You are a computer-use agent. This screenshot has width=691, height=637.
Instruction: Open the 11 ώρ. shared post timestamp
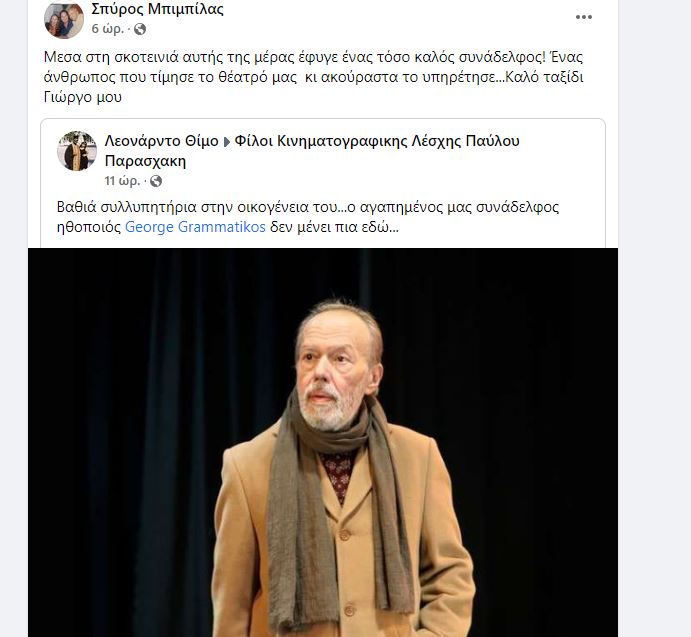tap(124, 181)
